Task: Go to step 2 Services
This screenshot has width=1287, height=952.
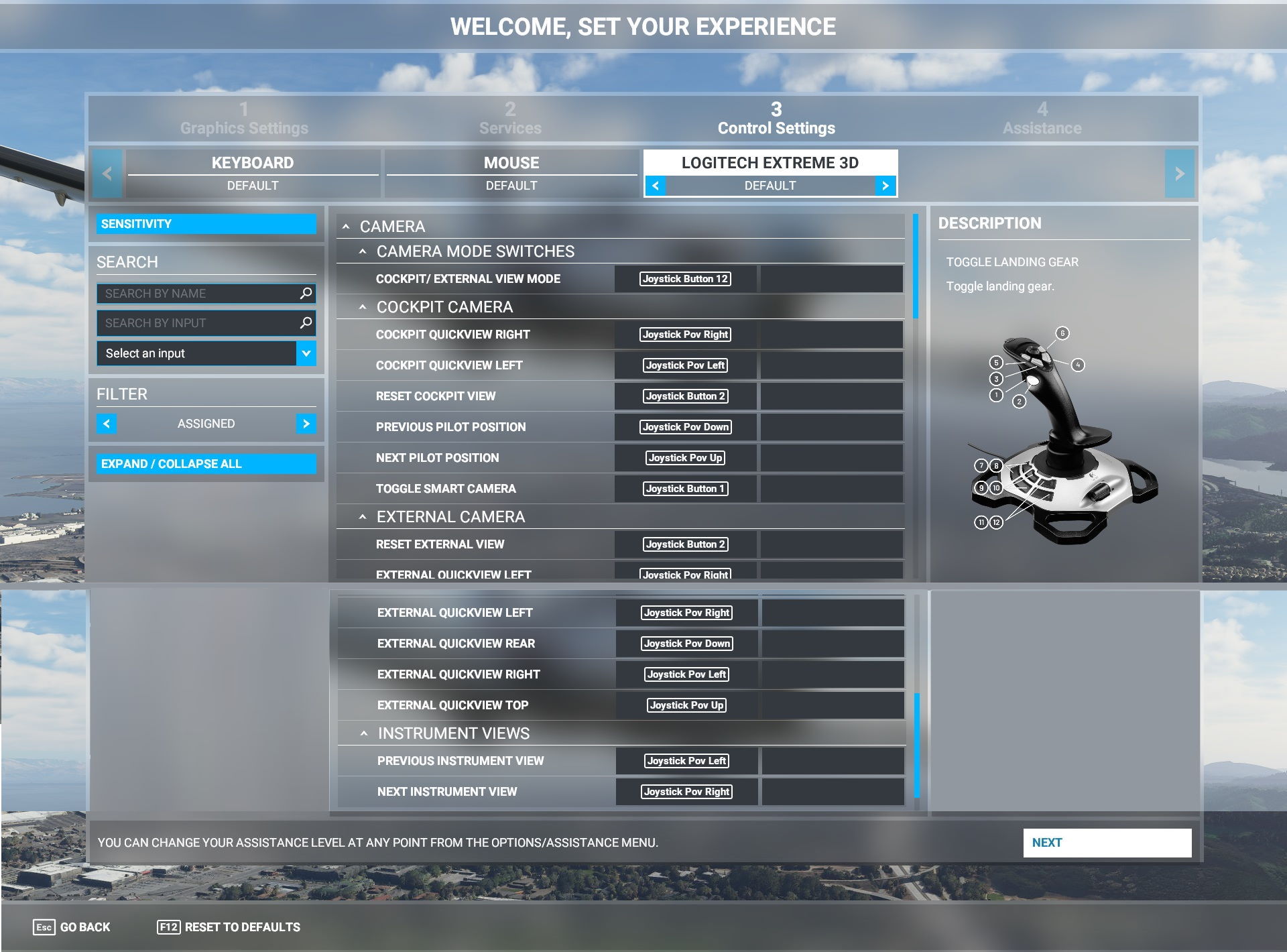Action: tap(510, 119)
